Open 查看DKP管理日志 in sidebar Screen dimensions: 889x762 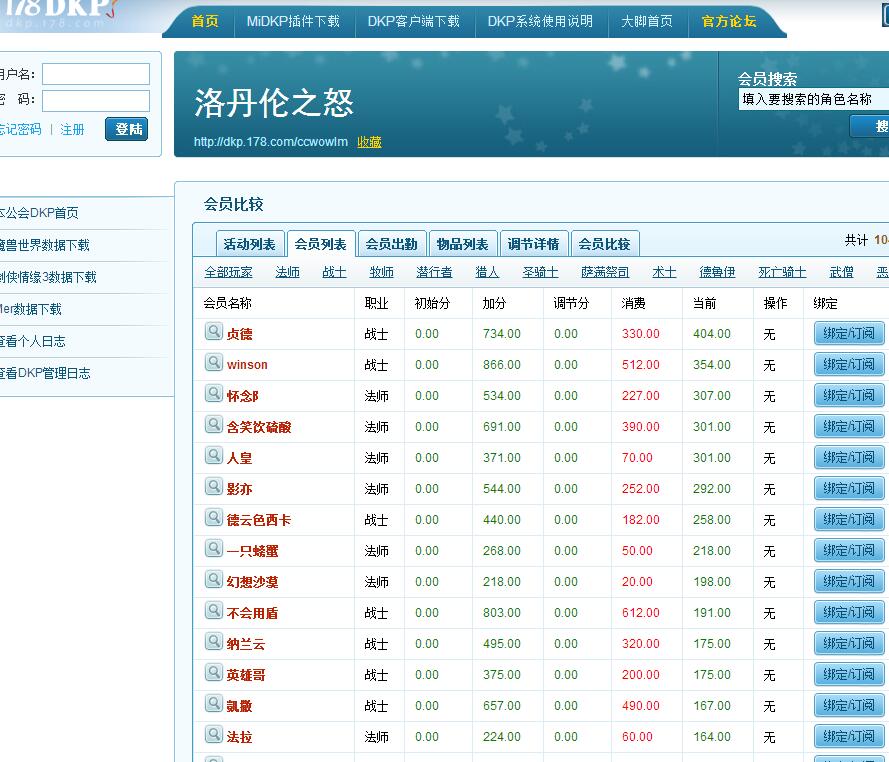[x=45, y=373]
